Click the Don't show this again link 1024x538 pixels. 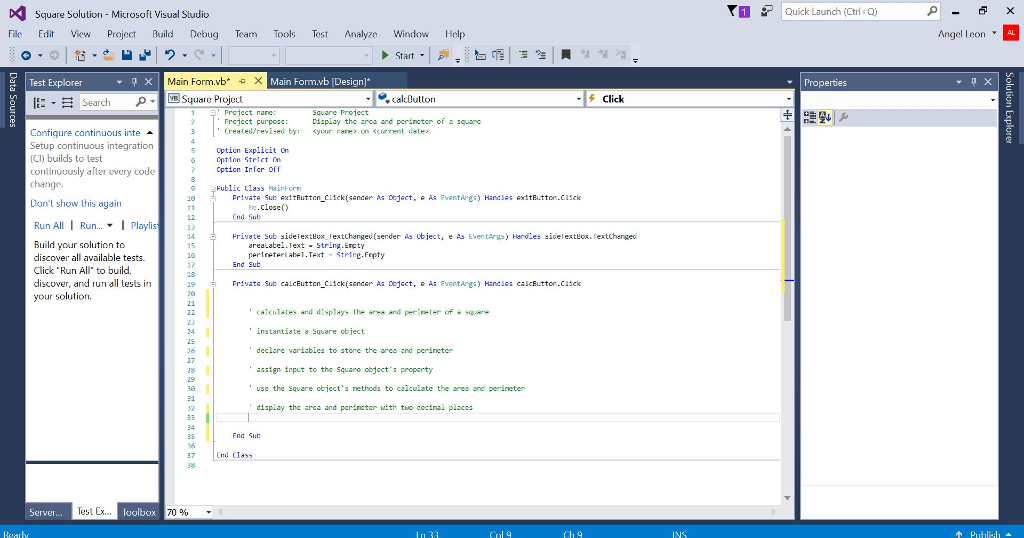[x=76, y=203]
